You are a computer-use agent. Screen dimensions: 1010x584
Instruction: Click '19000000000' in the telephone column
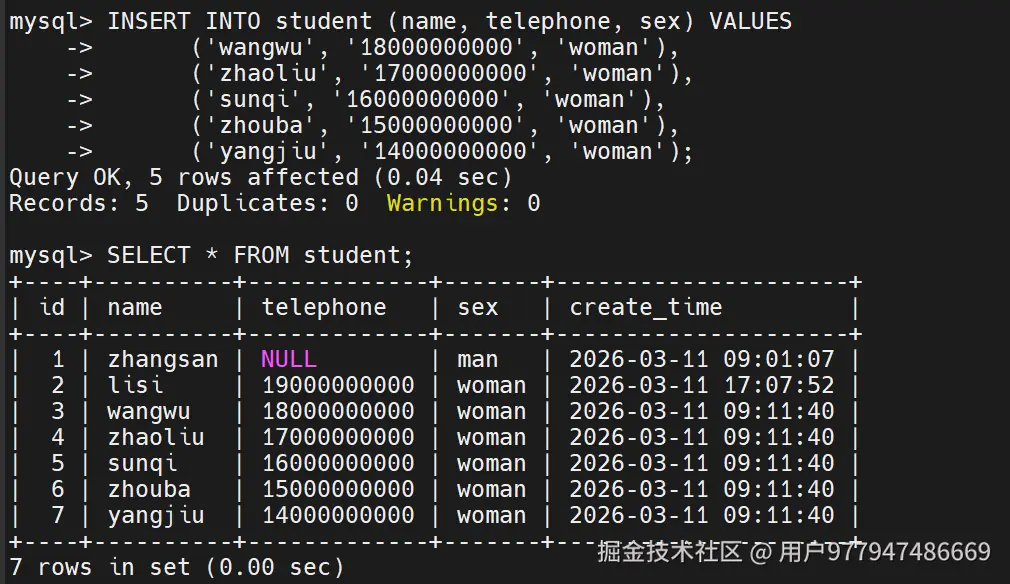[x=338, y=386]
